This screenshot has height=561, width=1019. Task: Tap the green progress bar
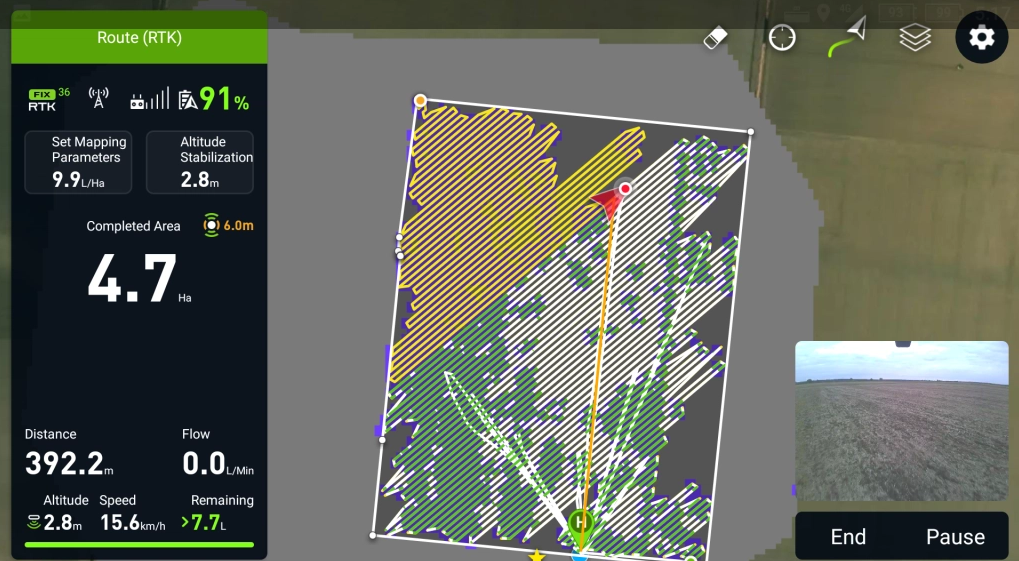139,545
